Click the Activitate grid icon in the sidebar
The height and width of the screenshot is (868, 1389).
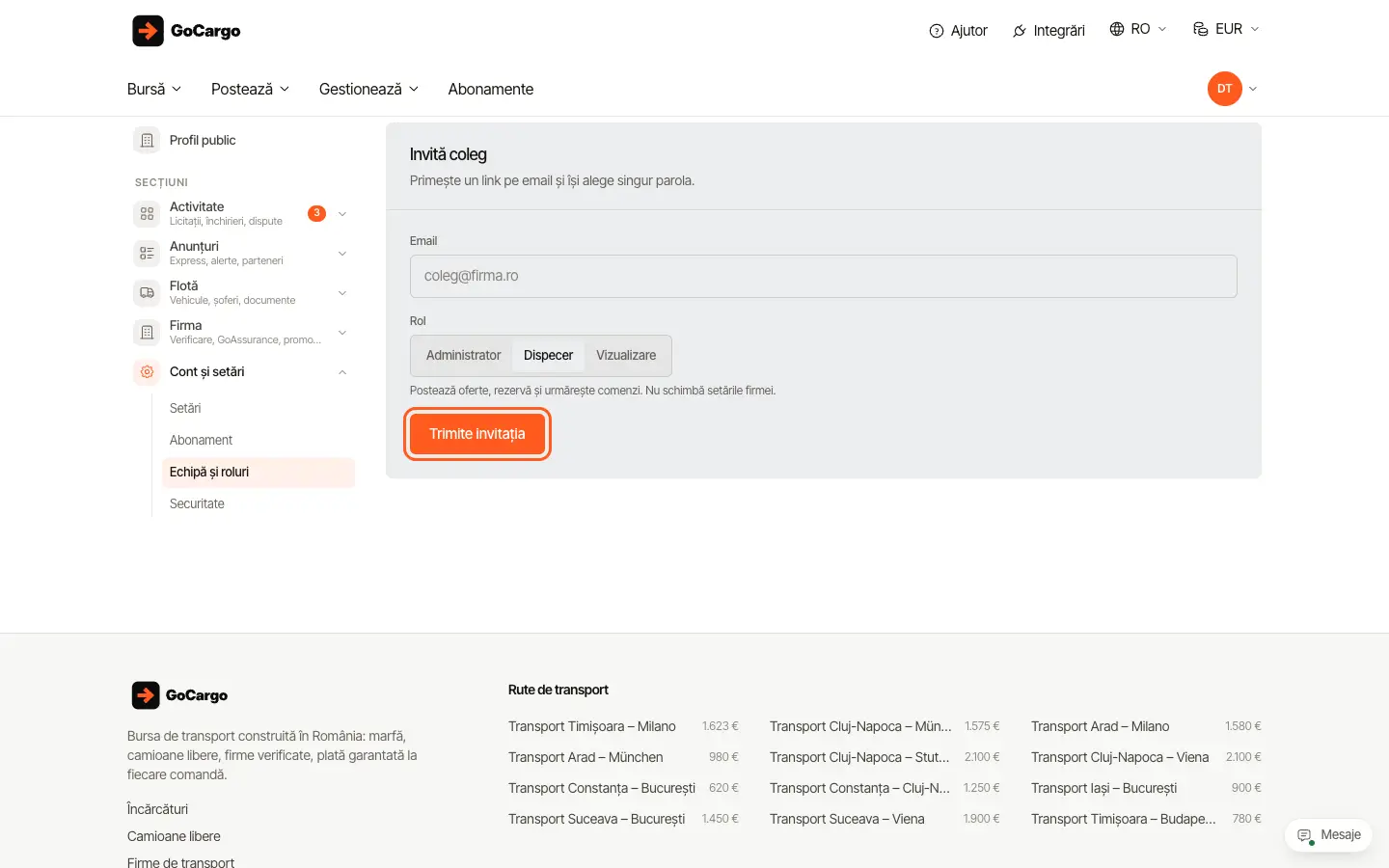pyautogui.click(x=147, y=214)
